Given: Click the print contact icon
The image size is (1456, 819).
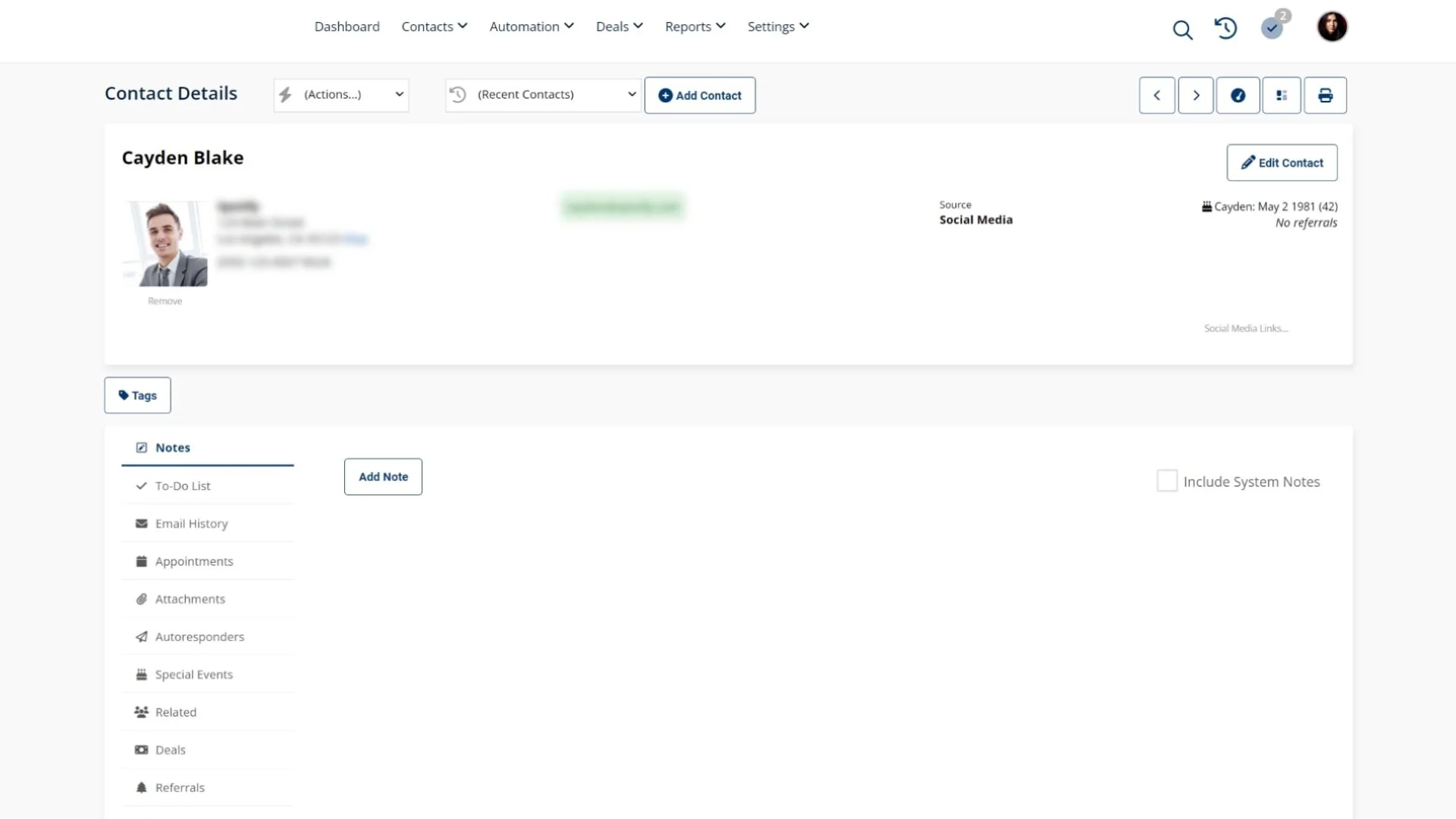Looking at the screenshot, I should coord(1325,96).
